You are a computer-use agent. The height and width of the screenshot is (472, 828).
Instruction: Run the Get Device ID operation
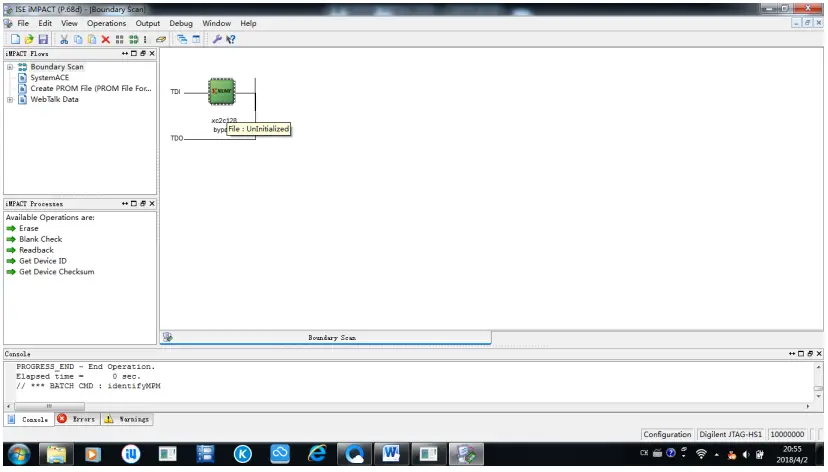click(x=43, y=261)
